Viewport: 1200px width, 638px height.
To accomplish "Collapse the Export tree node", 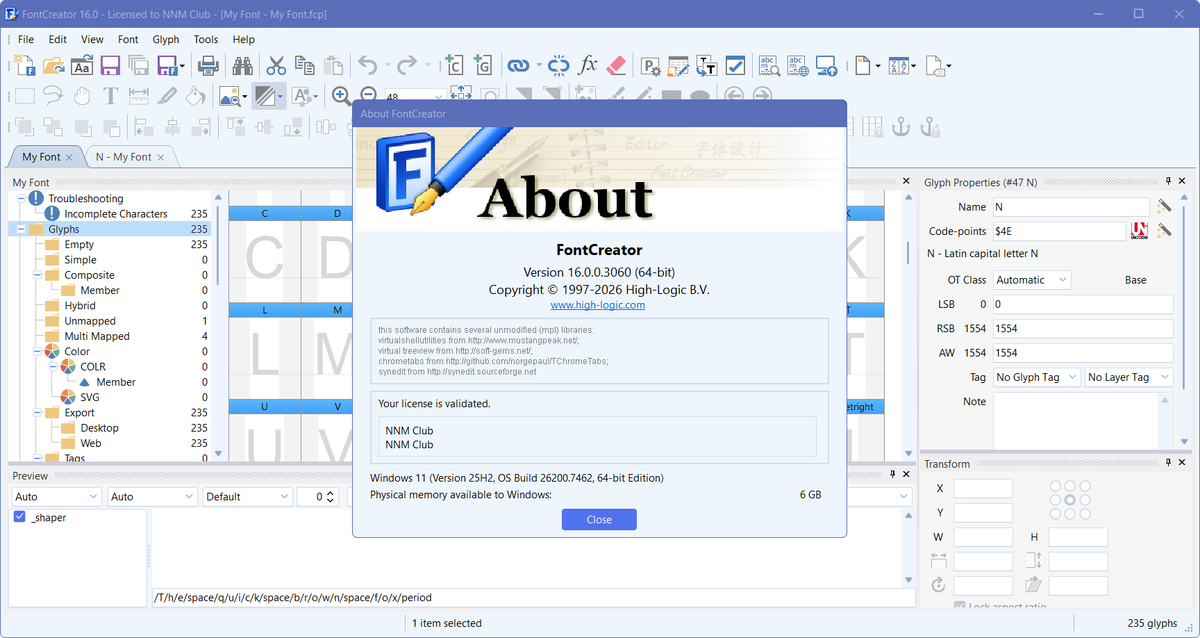I will tap(37, 412).
